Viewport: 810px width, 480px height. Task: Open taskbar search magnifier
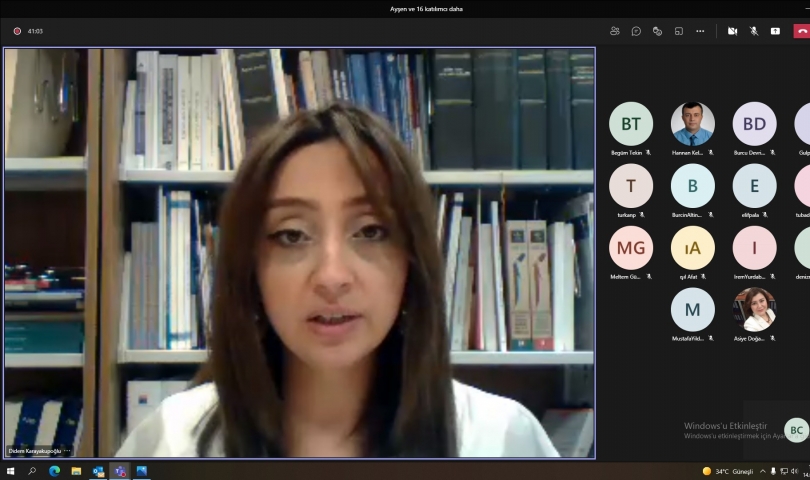coord(32,471)
